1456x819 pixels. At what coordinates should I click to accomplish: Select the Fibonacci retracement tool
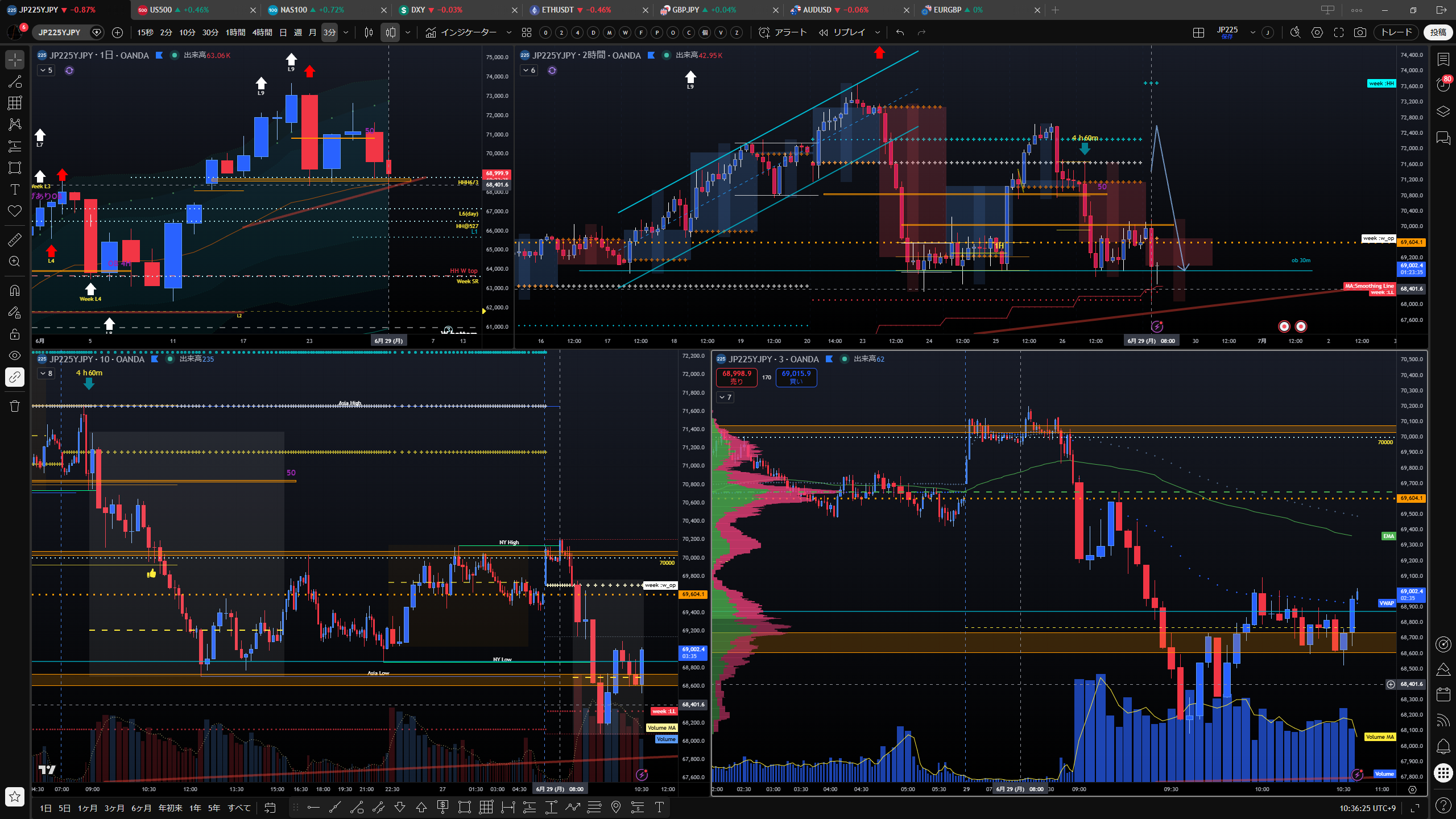pyautogui.click(x=15, y=146)
